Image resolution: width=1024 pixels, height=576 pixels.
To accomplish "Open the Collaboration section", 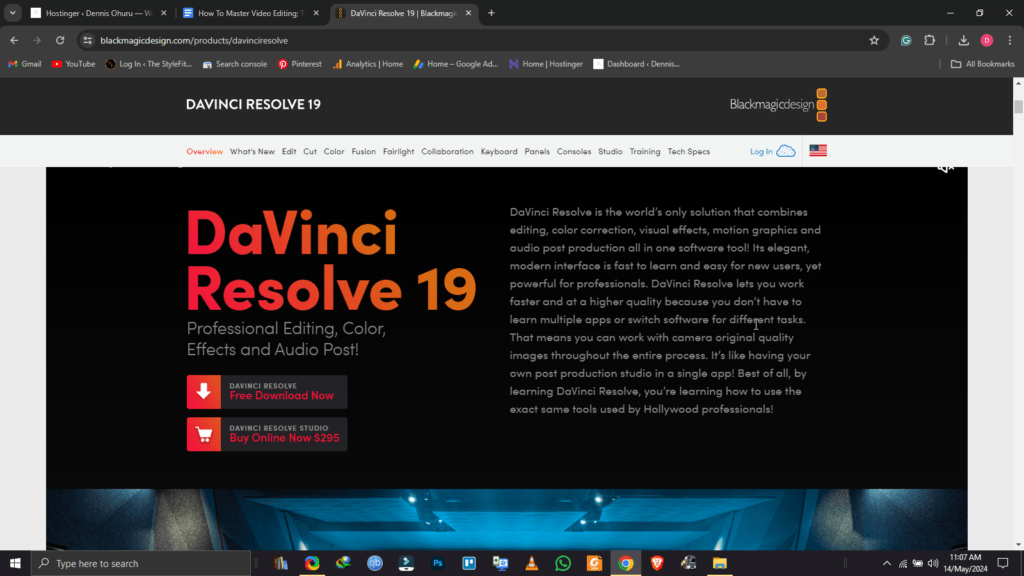I will (447, 152).
